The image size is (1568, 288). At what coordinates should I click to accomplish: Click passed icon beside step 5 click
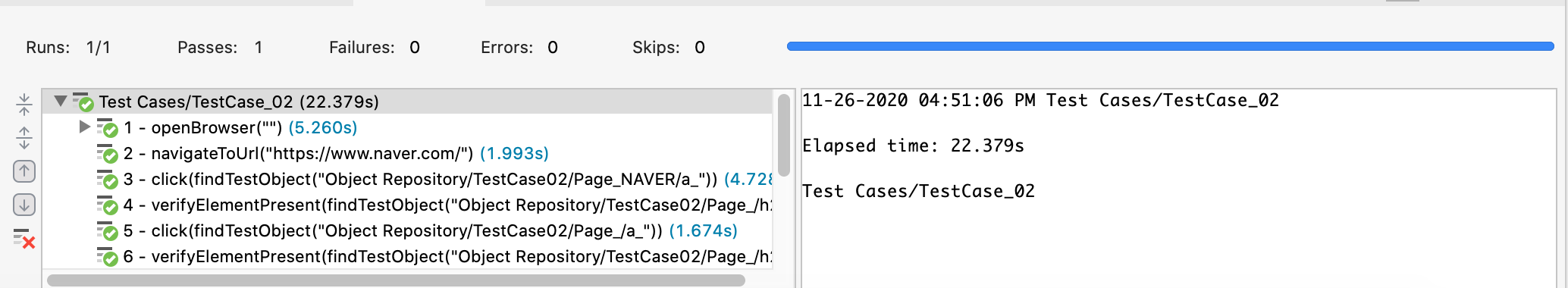108,231
